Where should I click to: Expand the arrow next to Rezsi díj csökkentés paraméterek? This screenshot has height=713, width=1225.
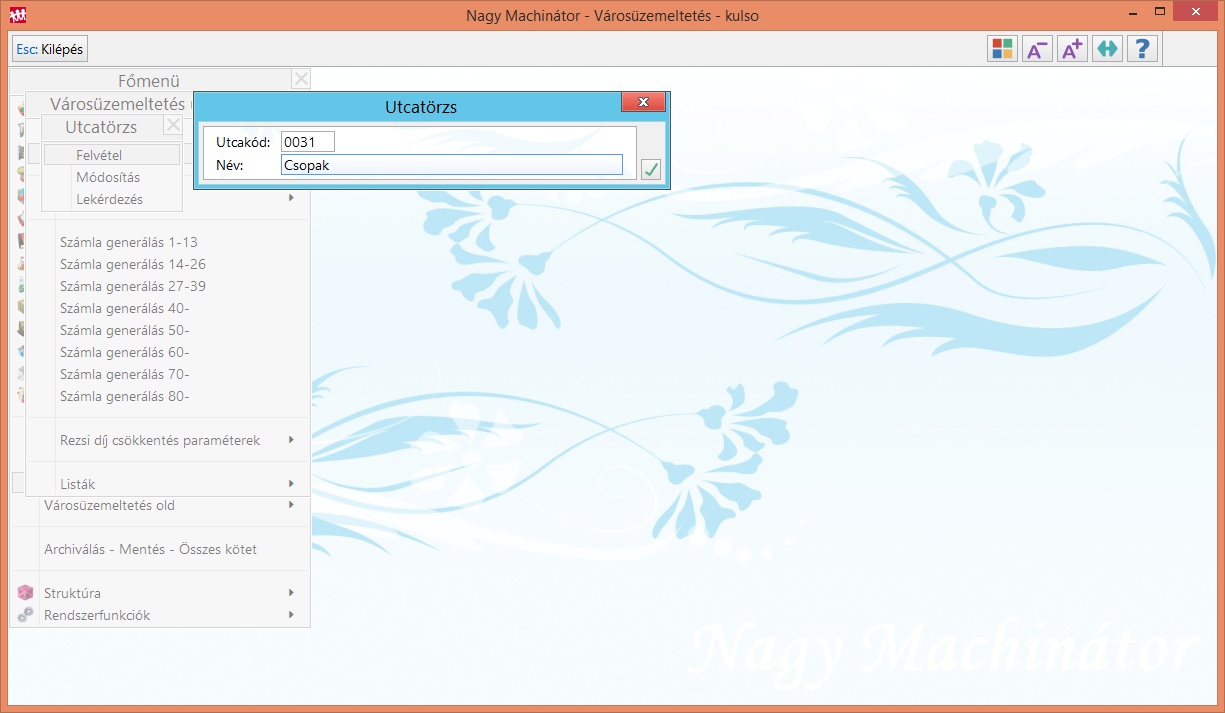point(291,440)
